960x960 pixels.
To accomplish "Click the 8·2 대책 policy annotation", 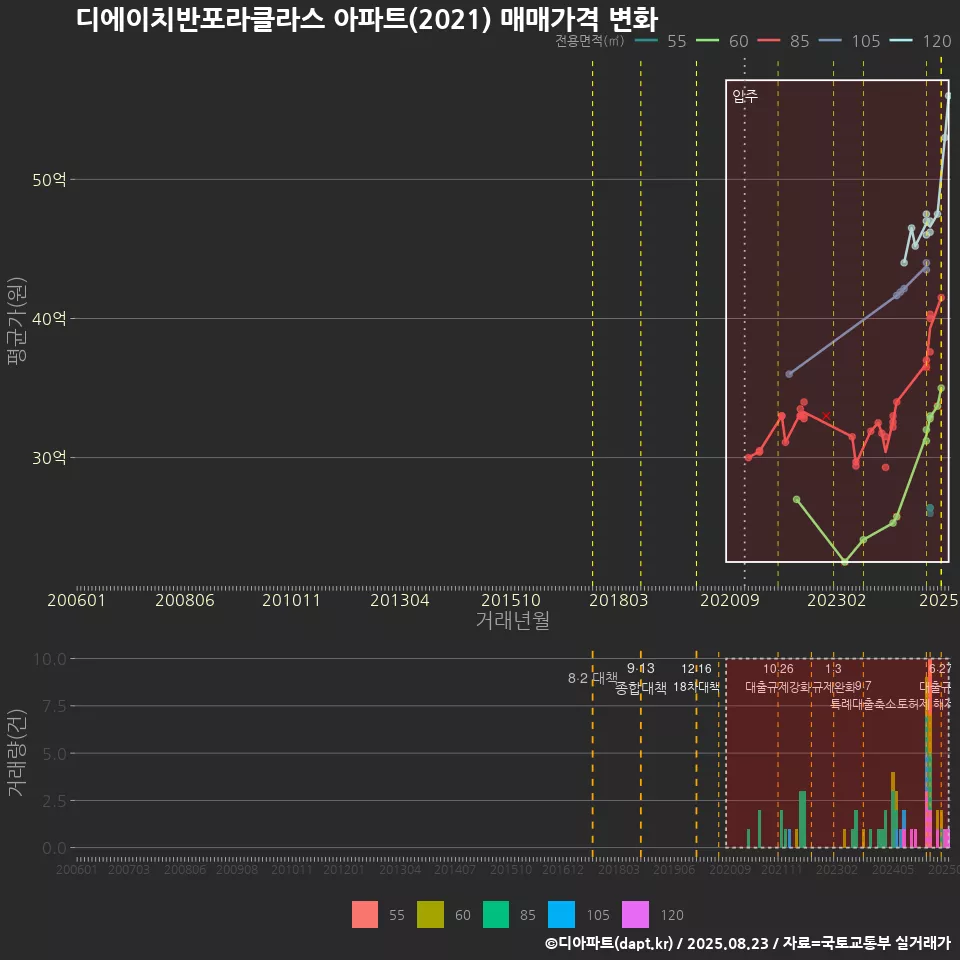I will click(593, 678).
